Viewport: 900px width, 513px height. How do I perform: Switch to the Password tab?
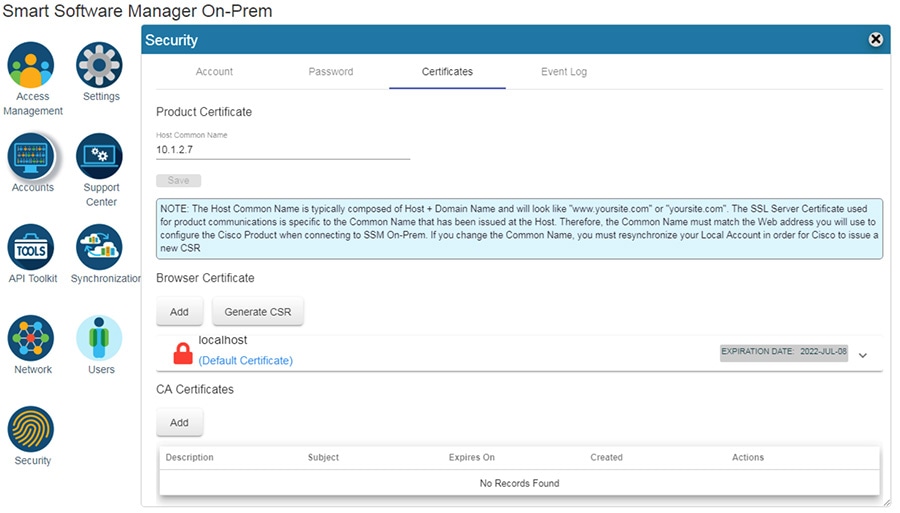click(331, 72)
